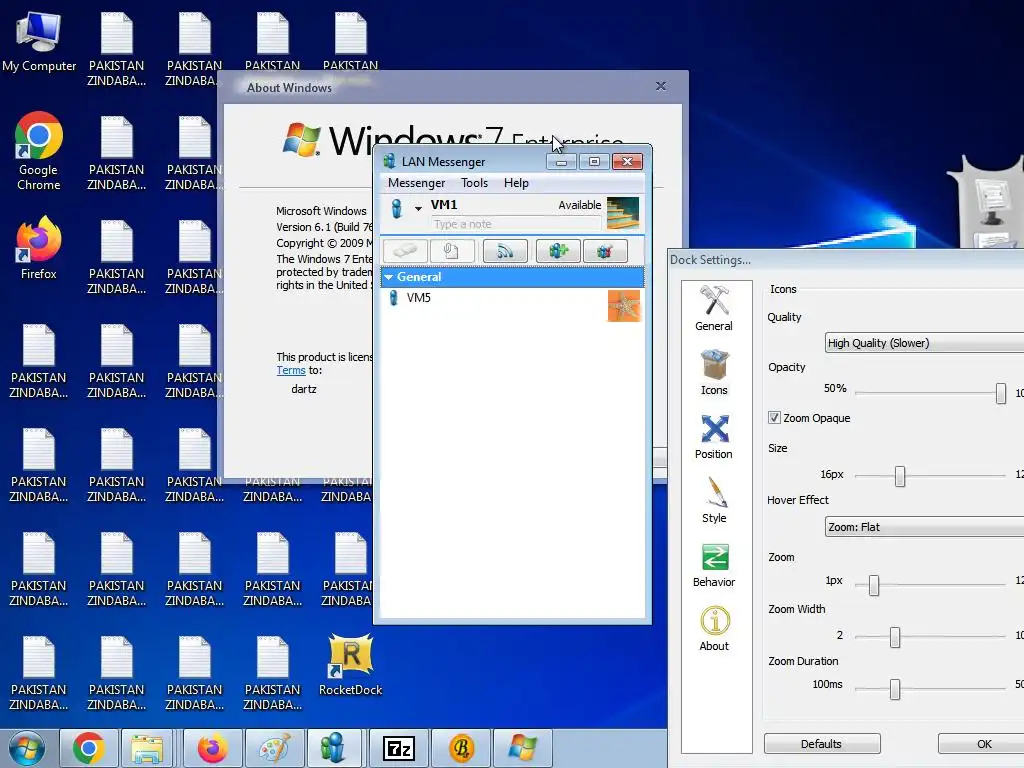Open the Quality dropdown in Dock Settings
This screenshot has width=1024, height=768.
[x=924, y=343]
